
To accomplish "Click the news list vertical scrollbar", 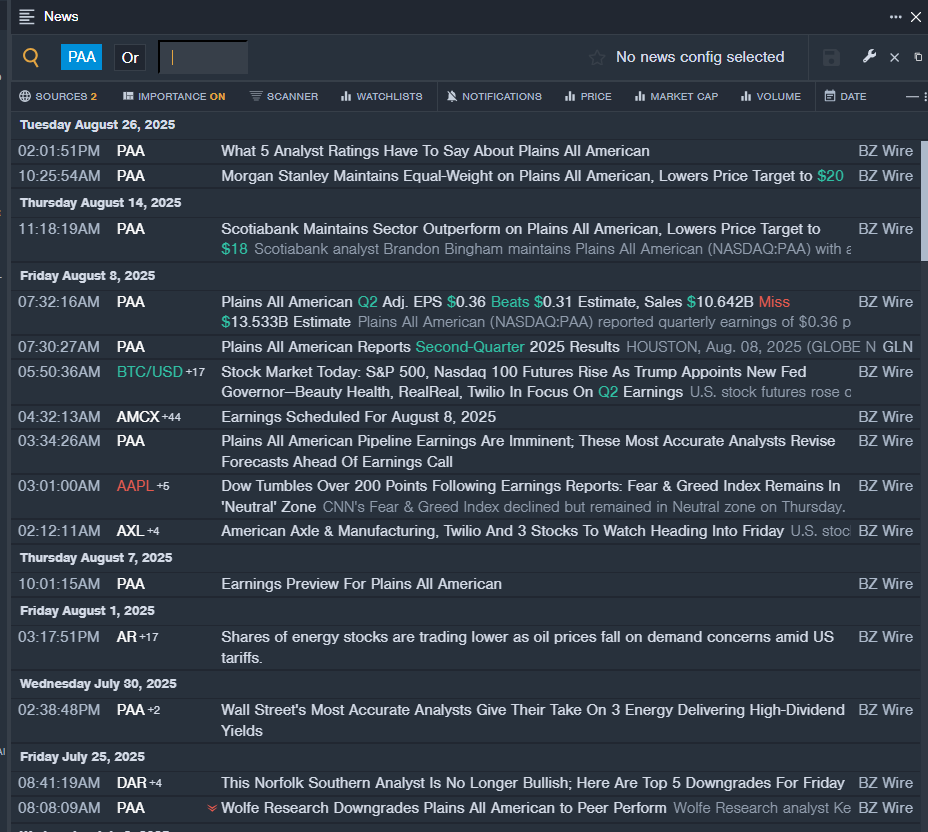I will point(924,200).
